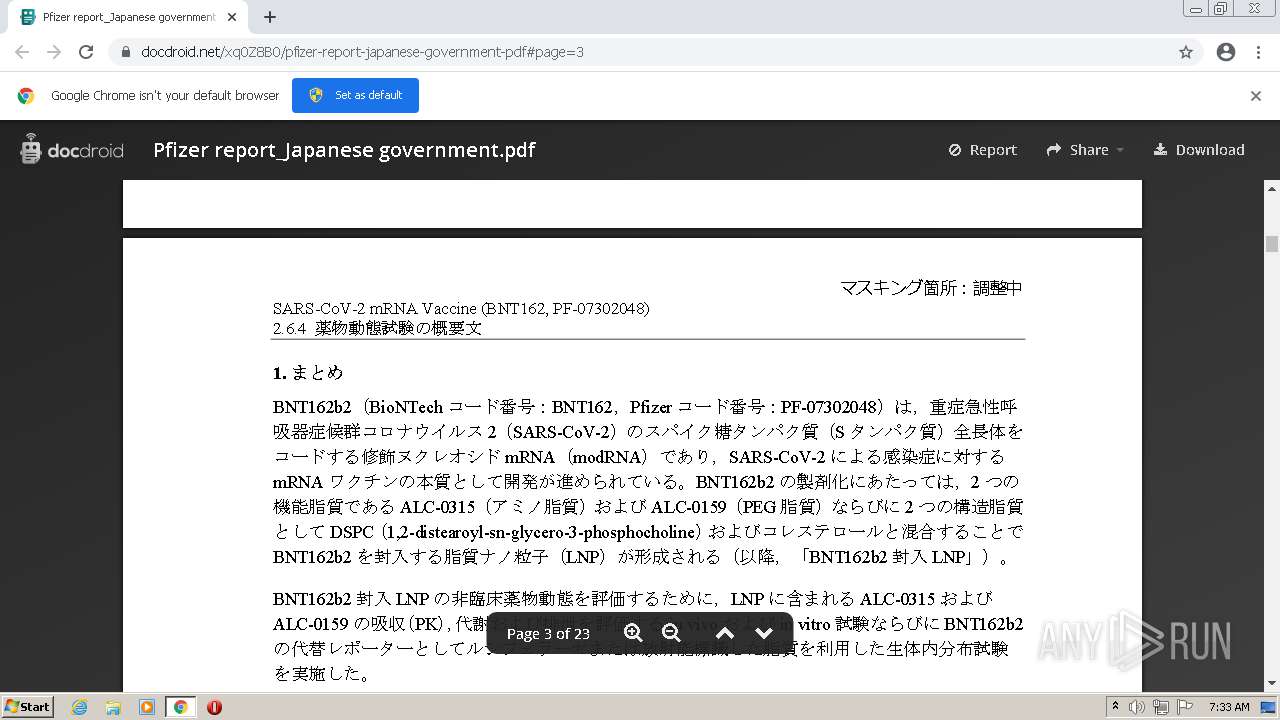Close the Pfizer report tab

(232, 17)
